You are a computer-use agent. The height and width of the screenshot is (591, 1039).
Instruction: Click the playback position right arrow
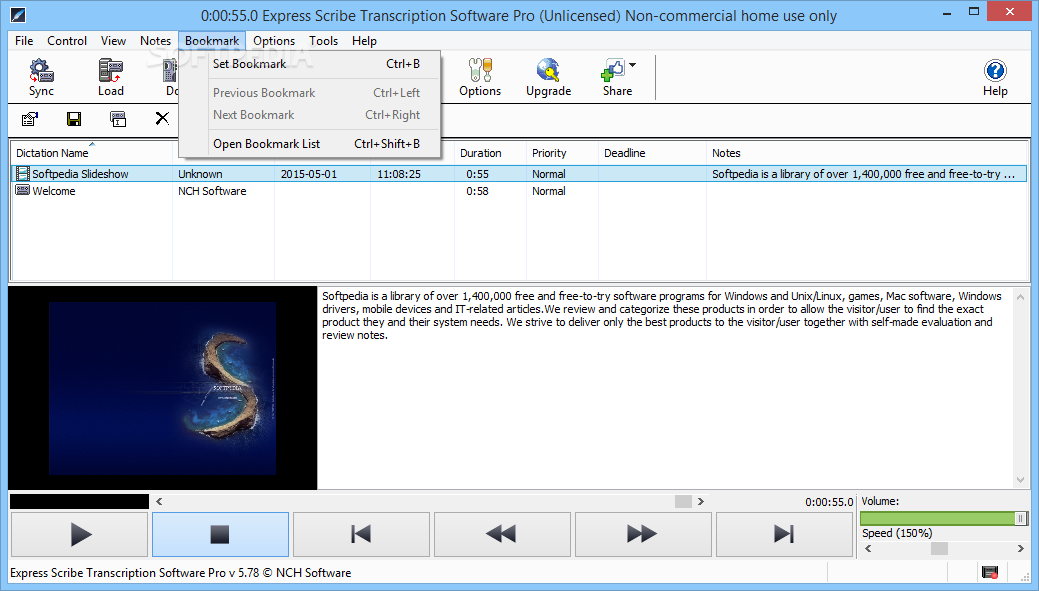(x=700, y=502)
